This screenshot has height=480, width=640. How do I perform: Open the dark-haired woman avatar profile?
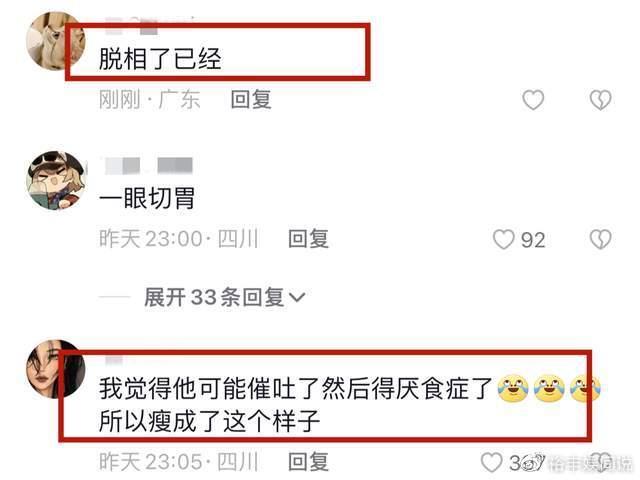point(56,369)
